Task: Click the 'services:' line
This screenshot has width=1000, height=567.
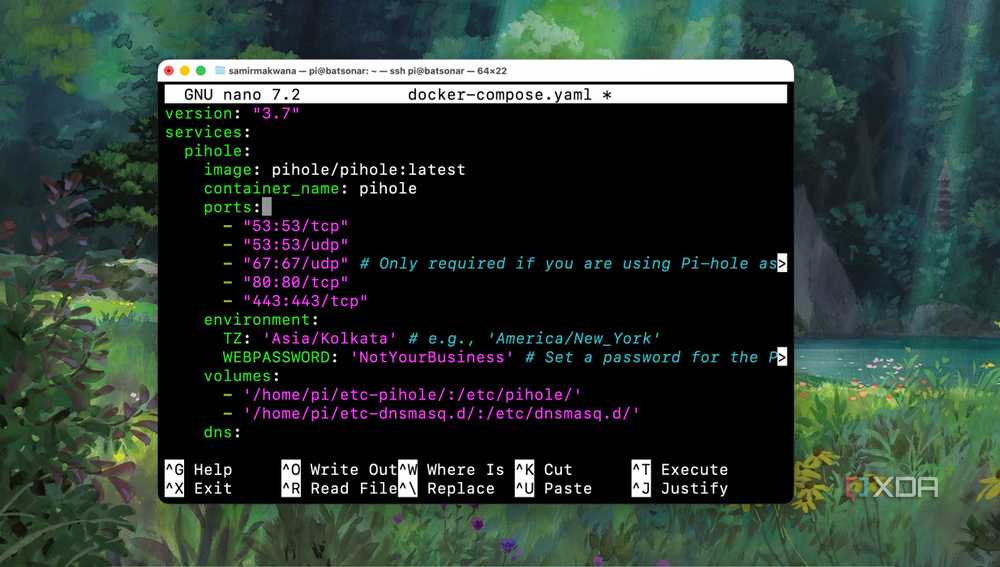Action: tap(208, 132)
